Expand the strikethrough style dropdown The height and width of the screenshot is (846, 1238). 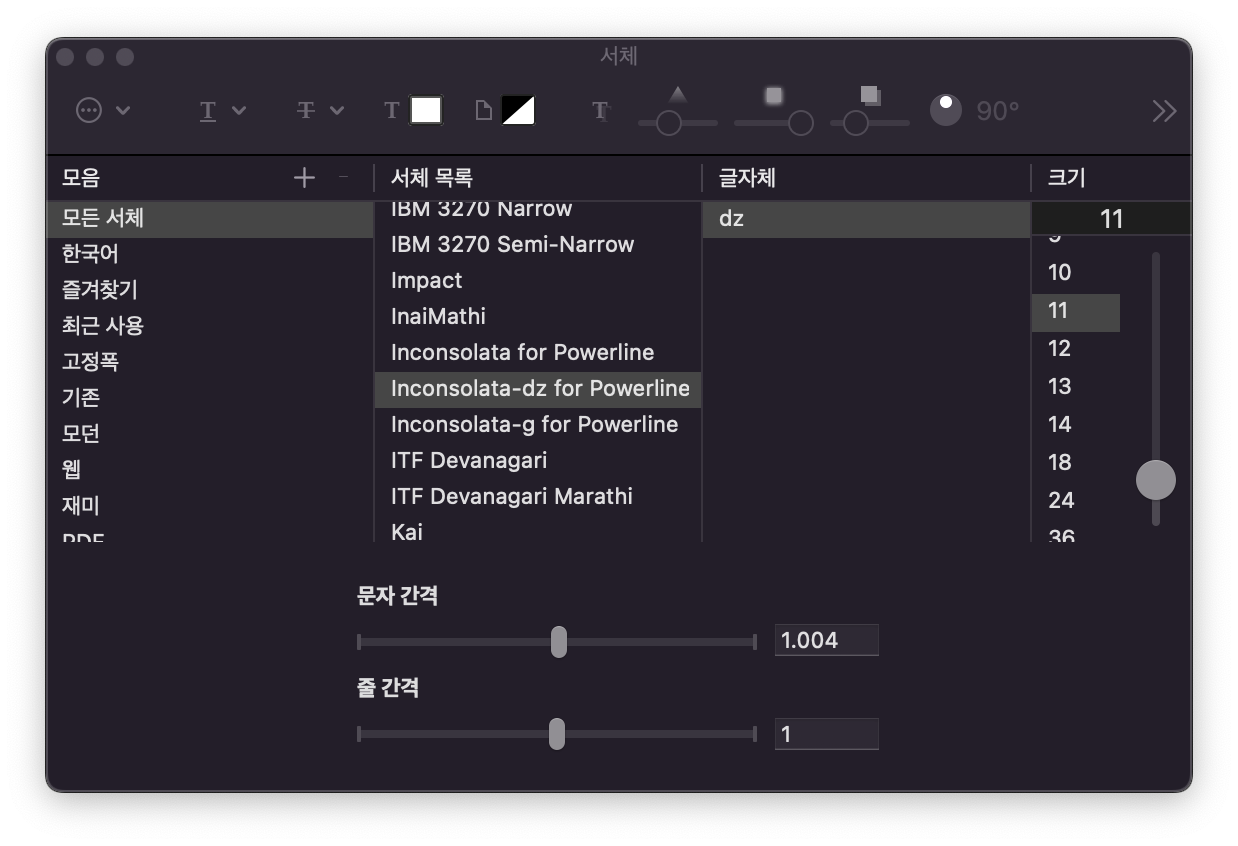[x=320, y=110]
